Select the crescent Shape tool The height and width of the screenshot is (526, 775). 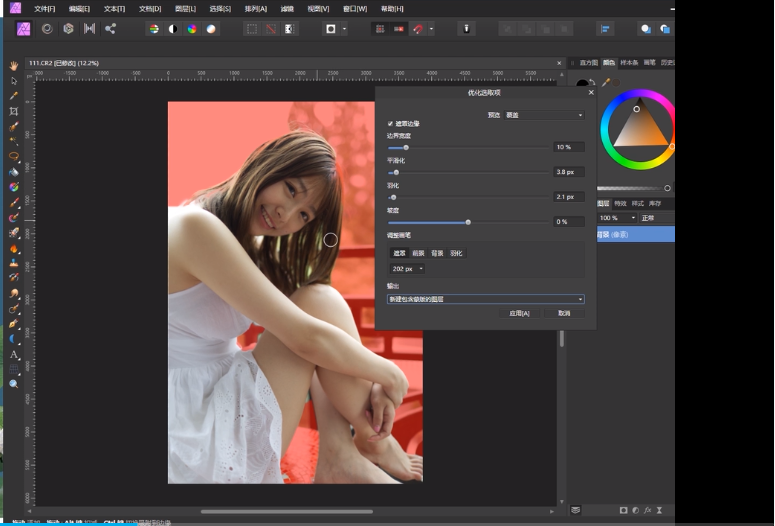click(x=13, y=339)
